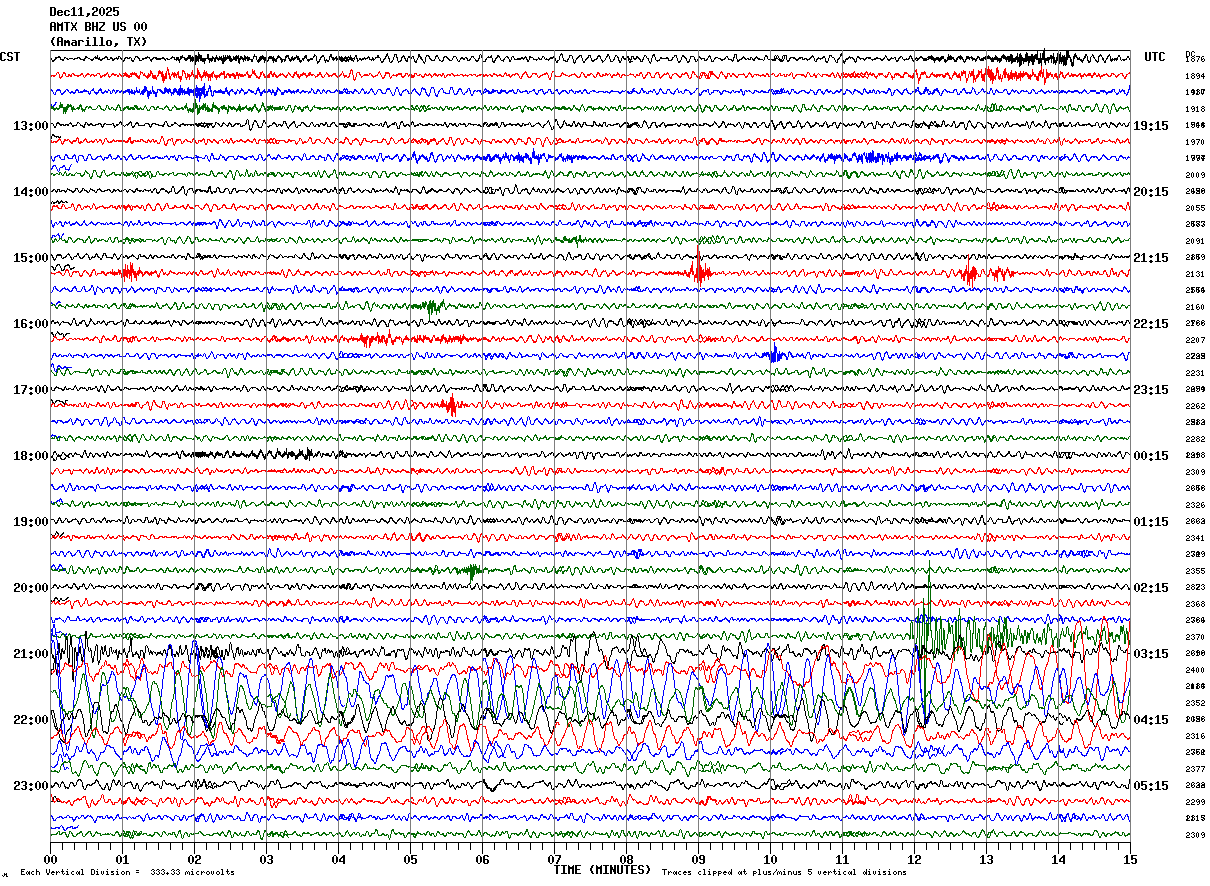This screenshot has height=886, width=1210.
Task: Click the 09 minute tick label
Action: (x=698, y=859)
